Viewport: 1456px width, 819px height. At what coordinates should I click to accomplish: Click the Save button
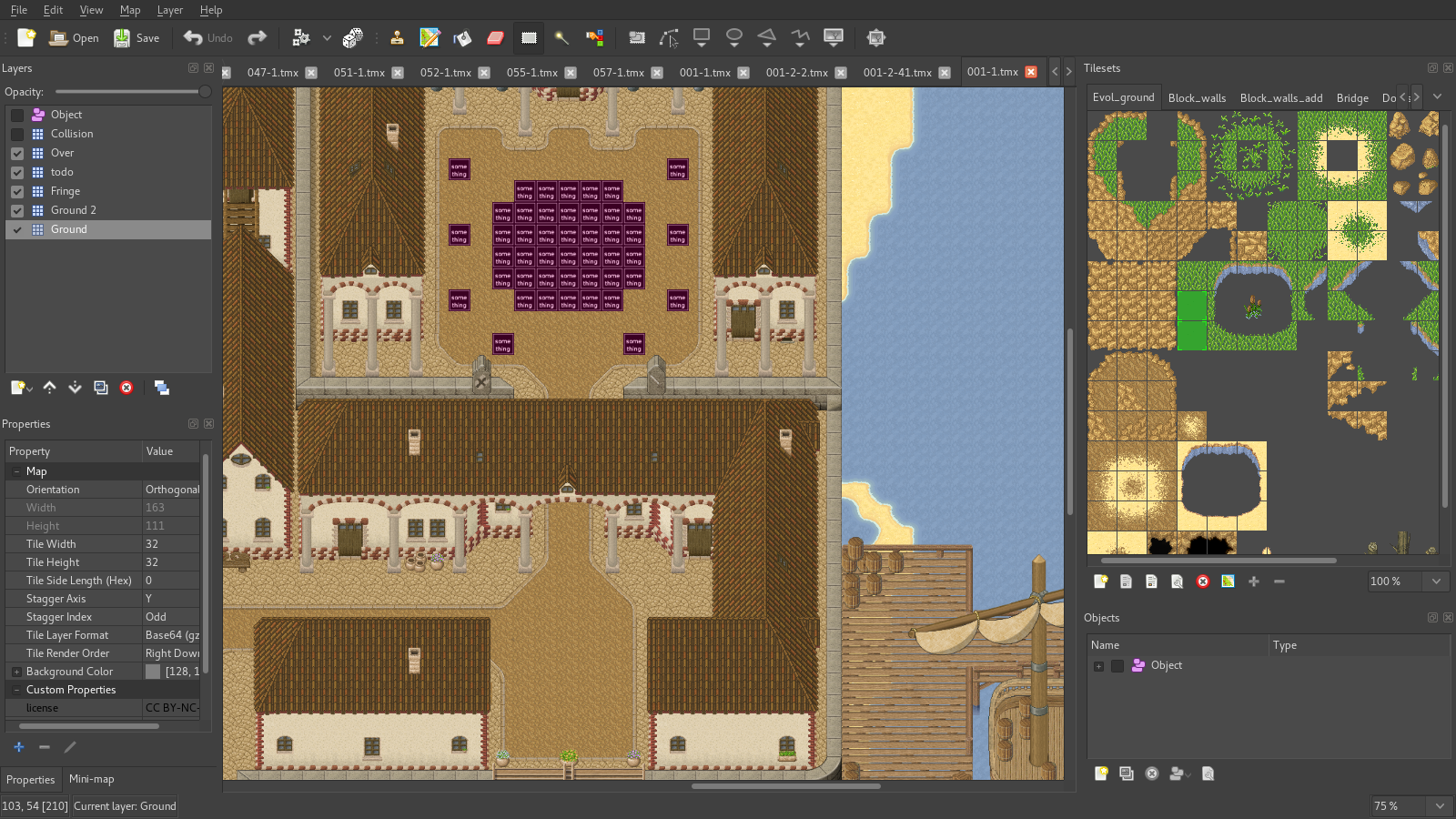coord(136,37)
